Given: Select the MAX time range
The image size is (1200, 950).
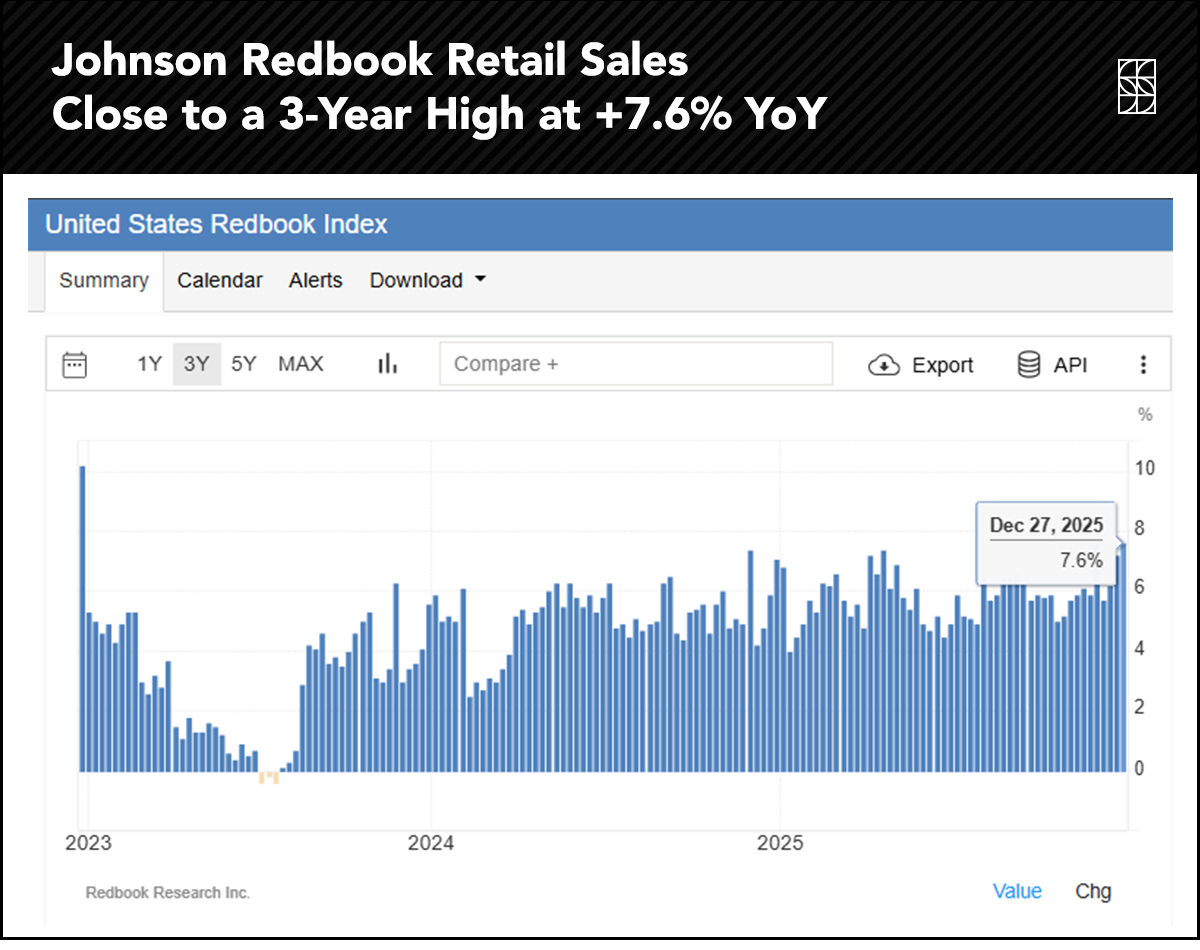Looking at the screenshot, I should [301, 365].
